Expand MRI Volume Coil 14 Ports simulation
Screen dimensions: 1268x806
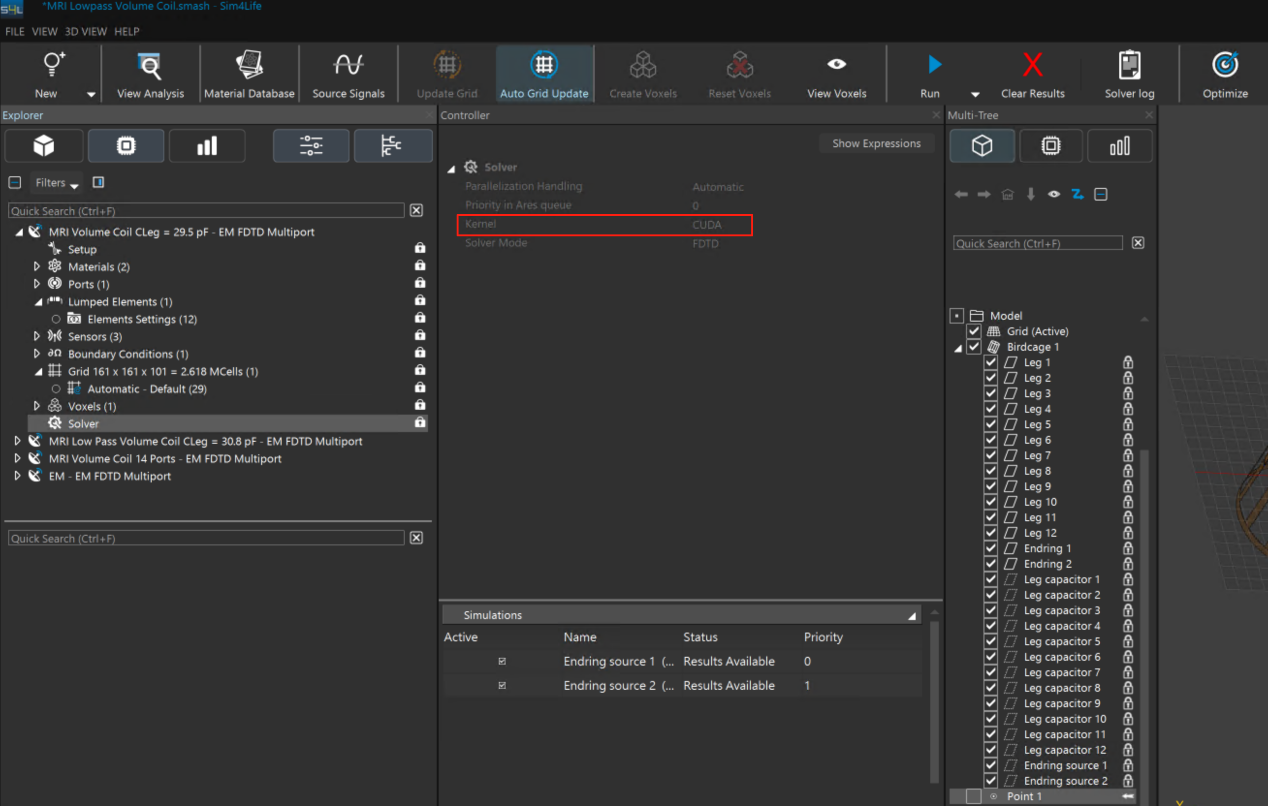pyautogui.click(x=18, y=459)
